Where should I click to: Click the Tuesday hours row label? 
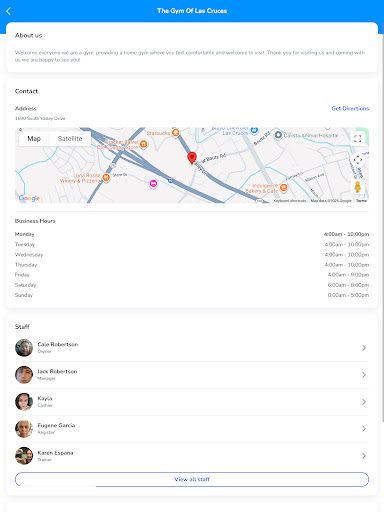coord(25,244)
